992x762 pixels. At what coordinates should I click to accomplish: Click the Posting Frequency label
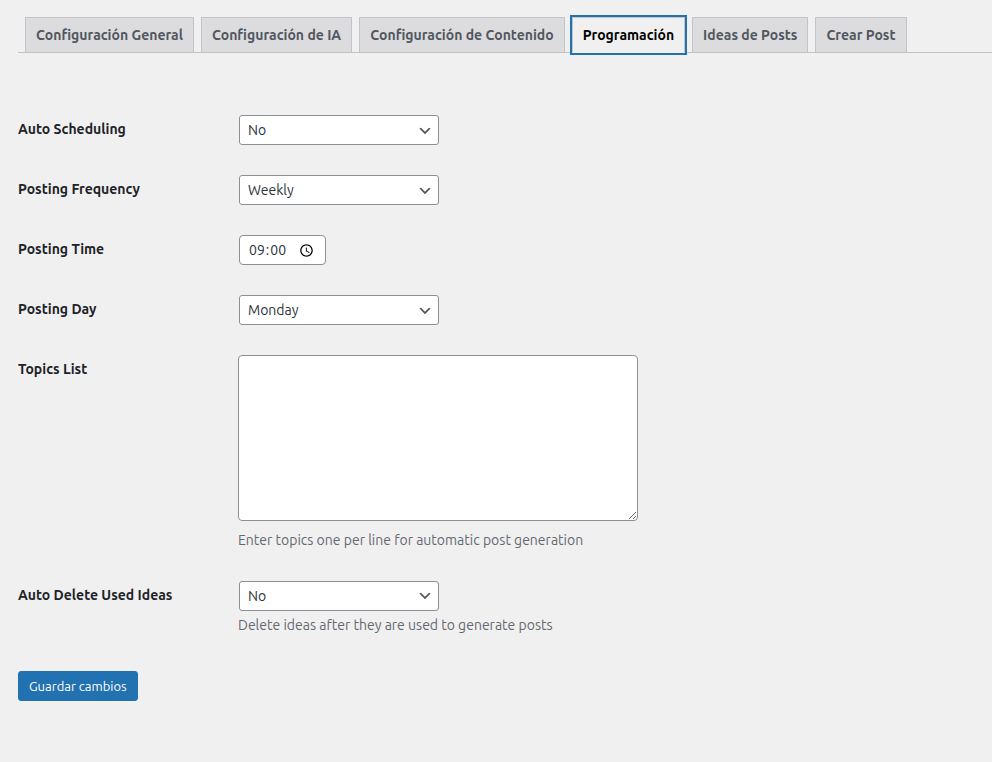pos(79,189)
